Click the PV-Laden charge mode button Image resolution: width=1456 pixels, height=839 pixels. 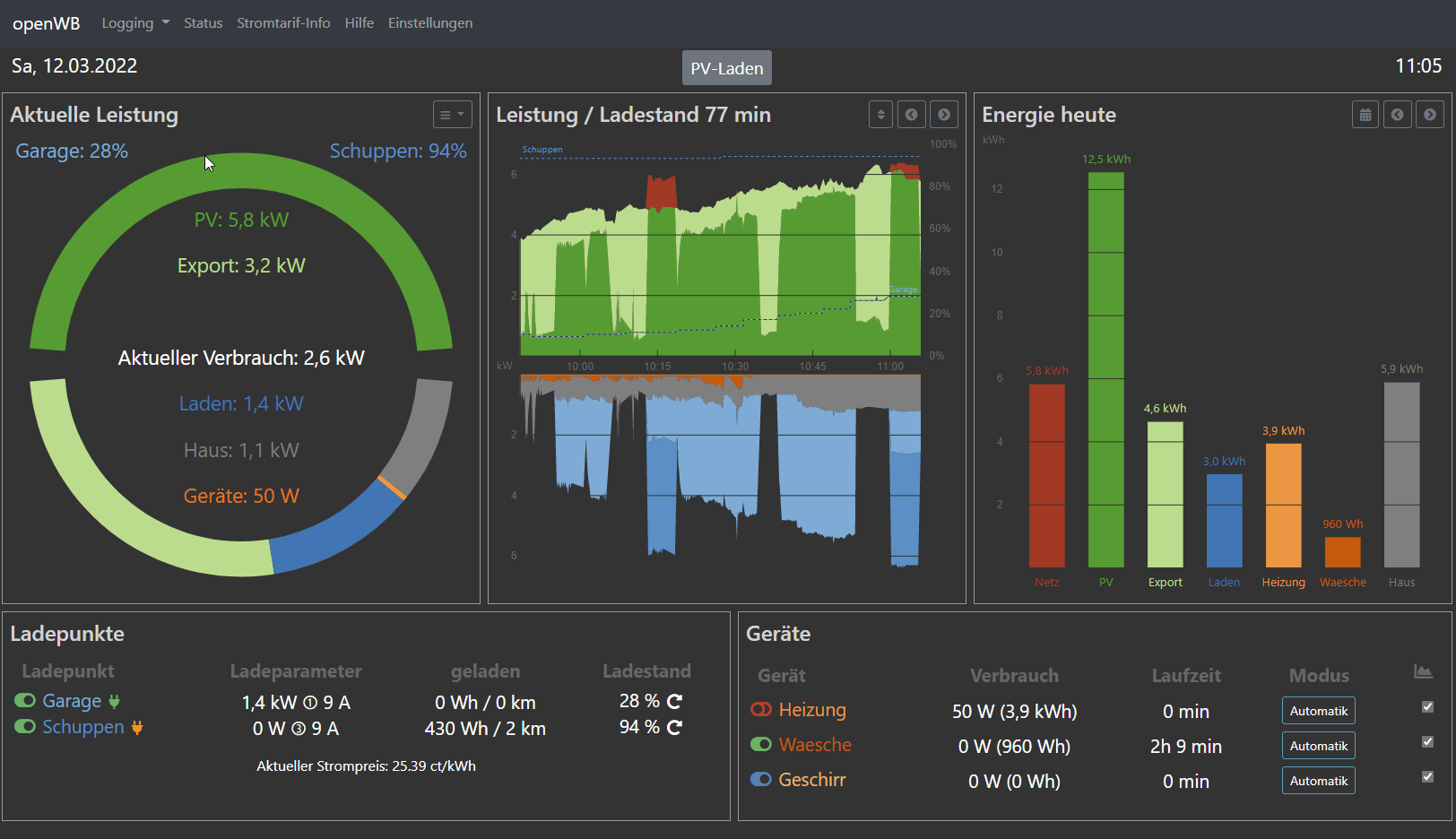coord(726,68)
